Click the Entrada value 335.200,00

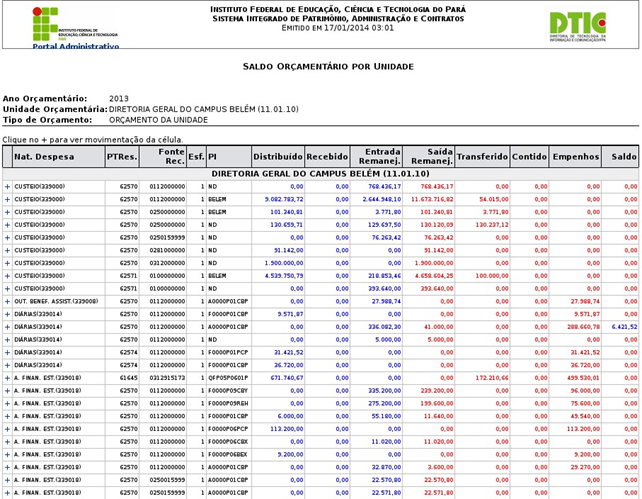click(x=384, y=391)
